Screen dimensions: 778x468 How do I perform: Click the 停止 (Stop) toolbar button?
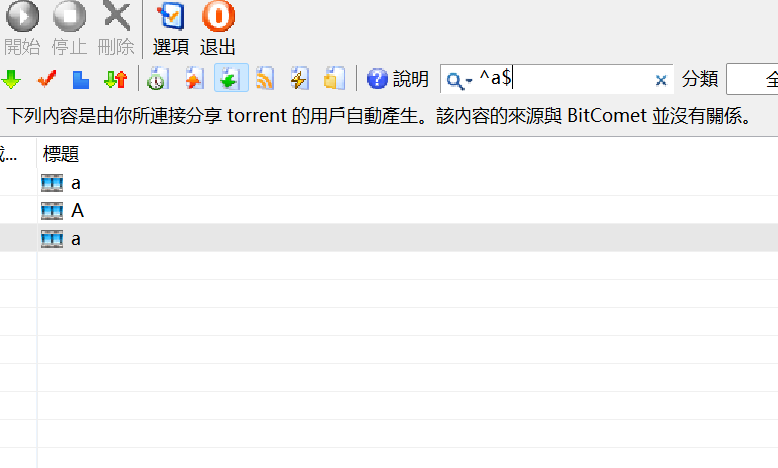69,28
